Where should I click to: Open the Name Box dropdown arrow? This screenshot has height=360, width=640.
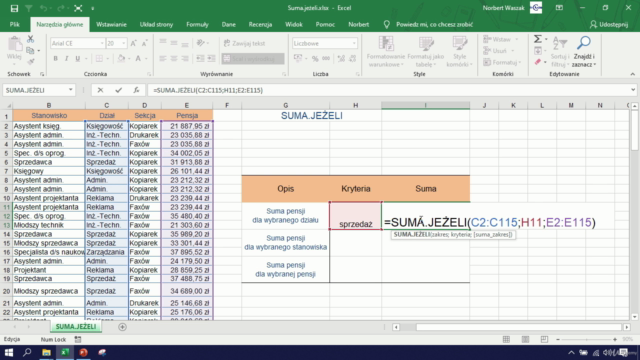pyautogui.click(x=71, y=90)
